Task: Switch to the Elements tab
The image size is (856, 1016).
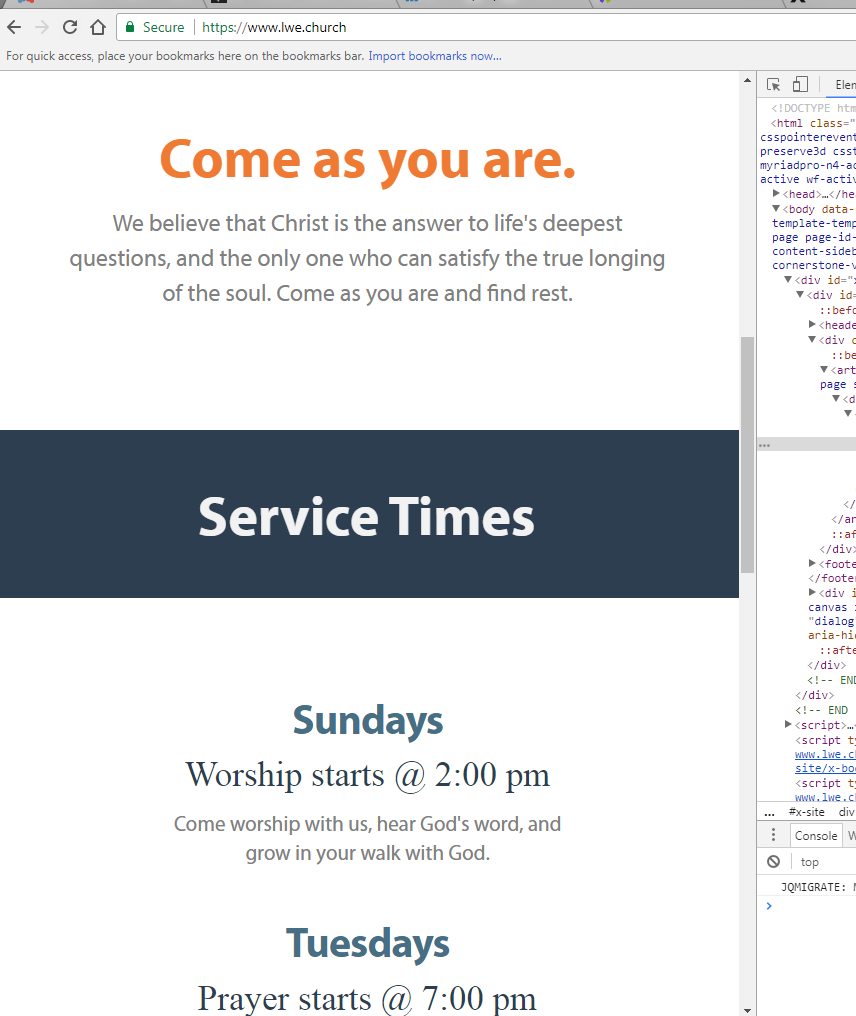Action: [x=845, y=85]
